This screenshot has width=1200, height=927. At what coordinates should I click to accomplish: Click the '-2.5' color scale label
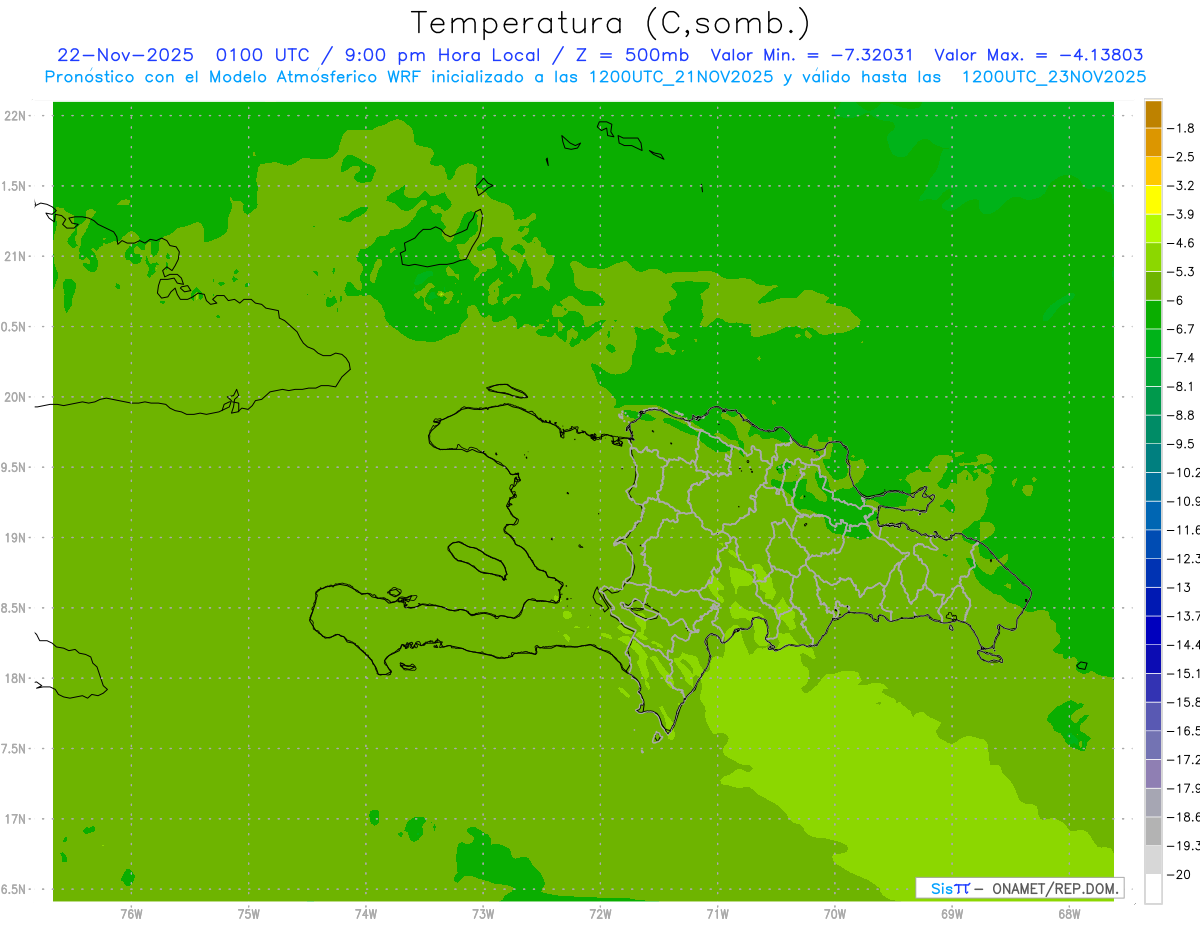coord(1182,157)
